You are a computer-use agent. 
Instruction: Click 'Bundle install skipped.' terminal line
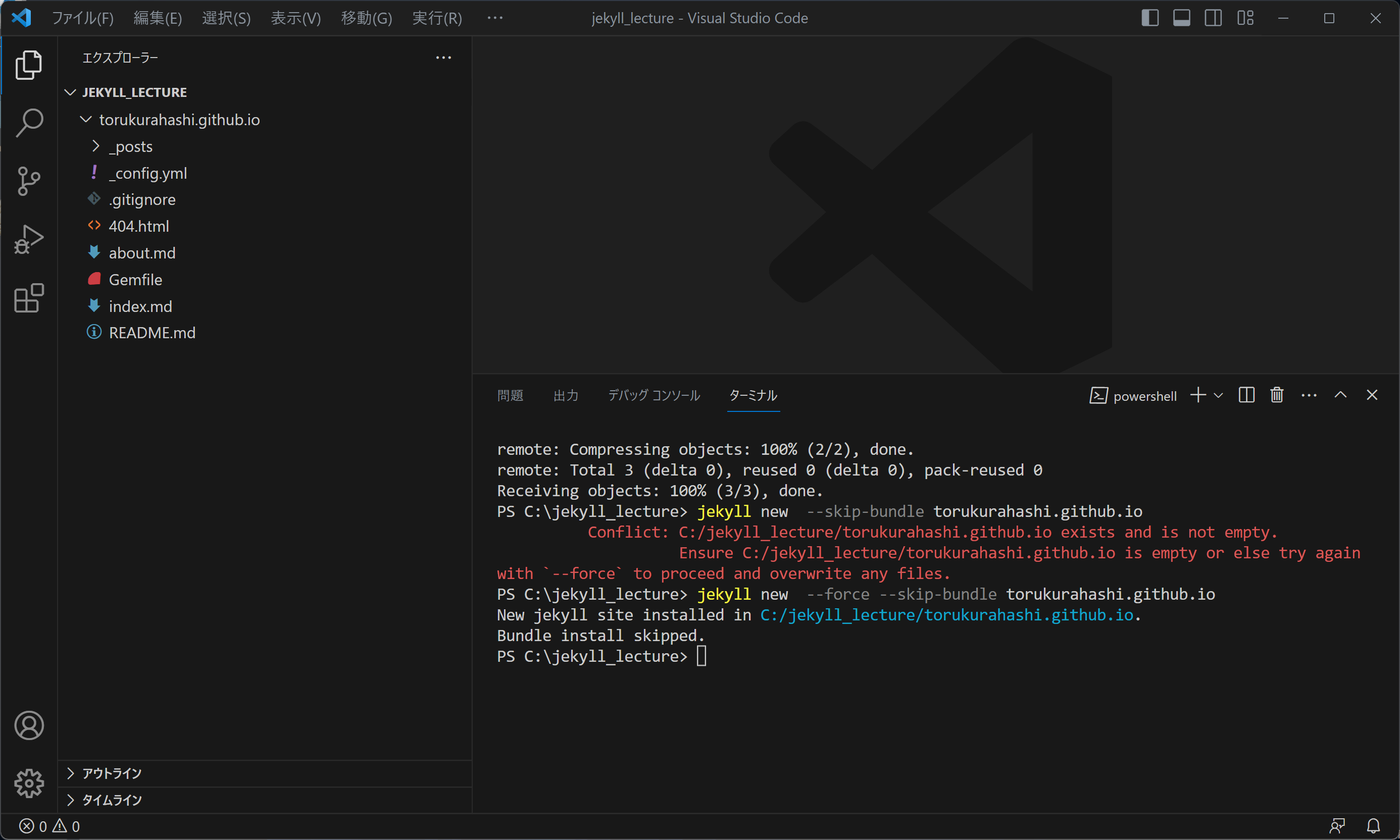click(601, 636)
